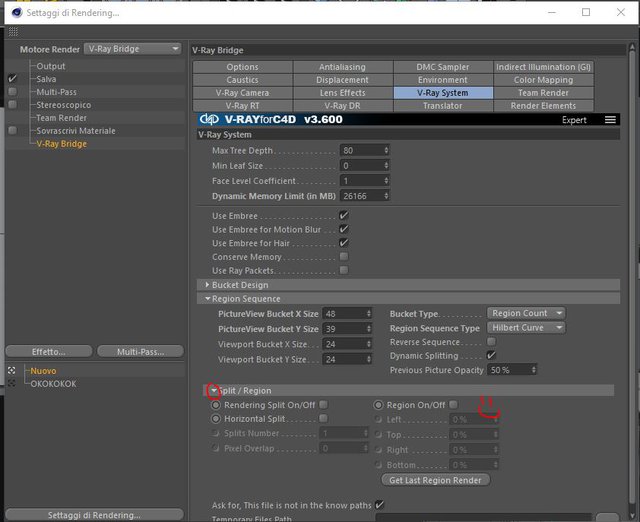Switch to Antialiasing tab

[x=342, y=67]
